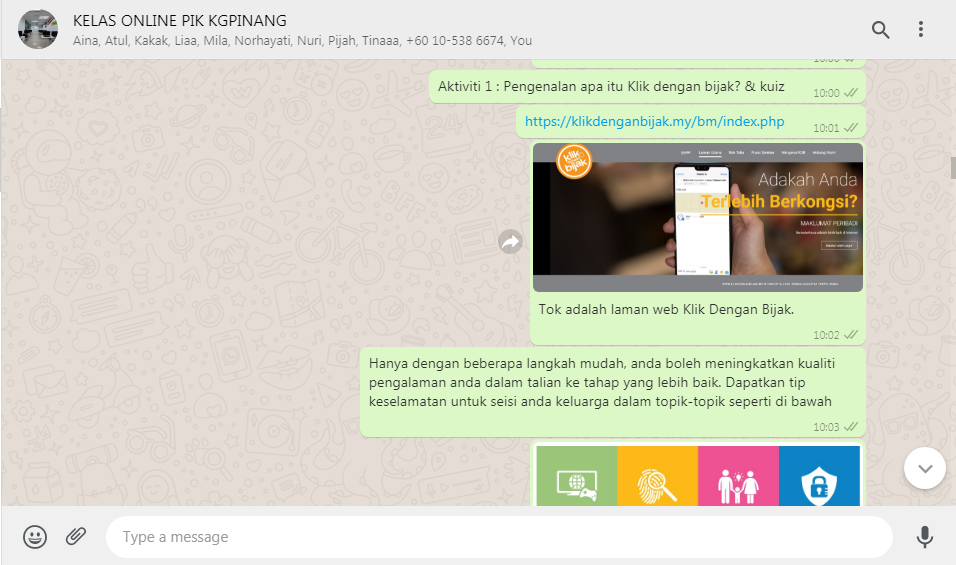The width and height of the screenshot is (956, 565).
Task: Open the three-dot chat menu
Action: pyautogui.click(x=921, y=30)
